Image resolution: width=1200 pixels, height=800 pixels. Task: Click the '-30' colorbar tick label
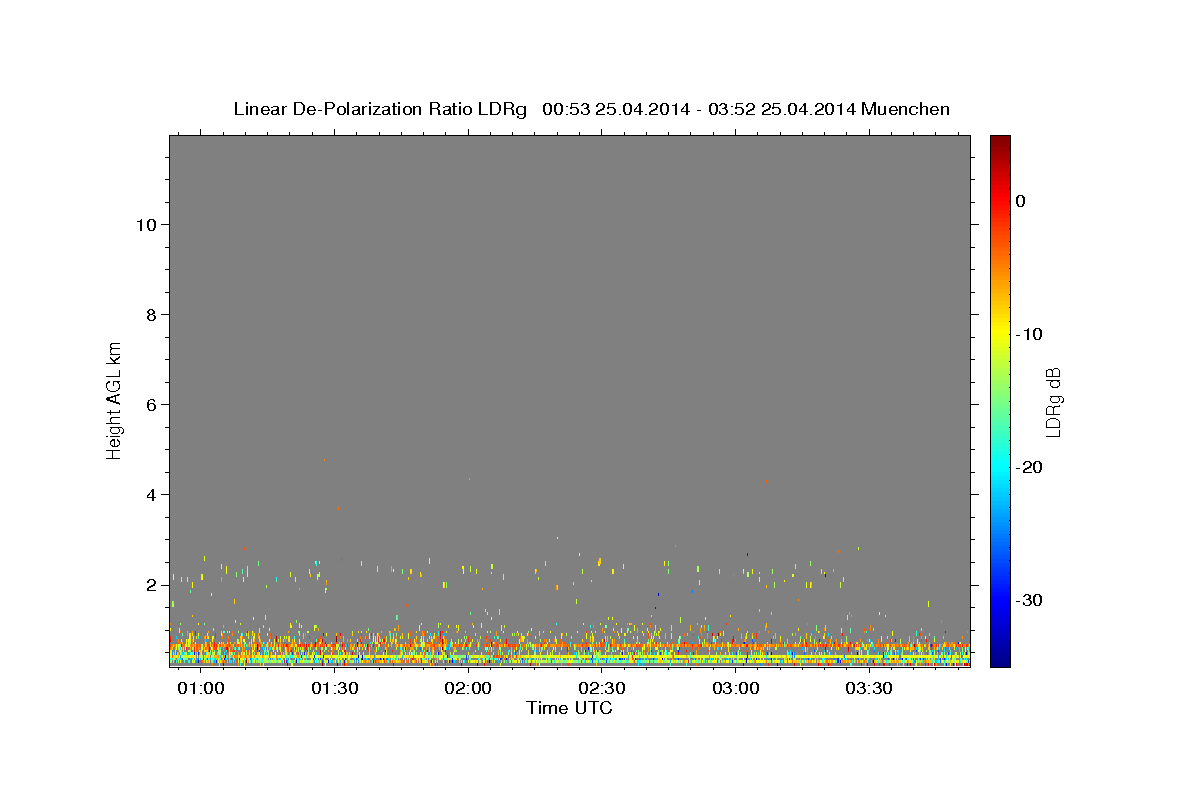click(1029, 600)
